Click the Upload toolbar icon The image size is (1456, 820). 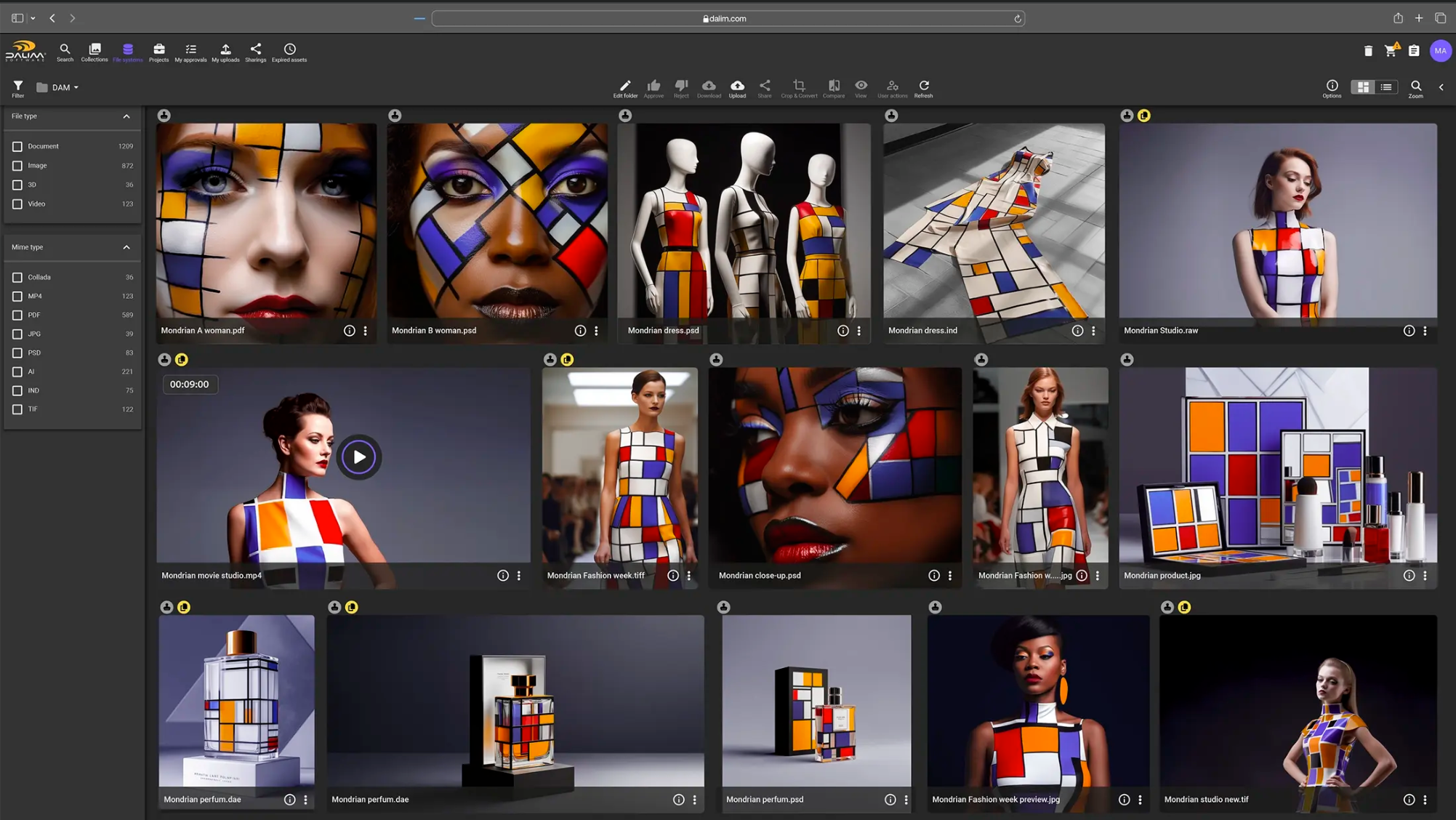[x=737, y=88]
